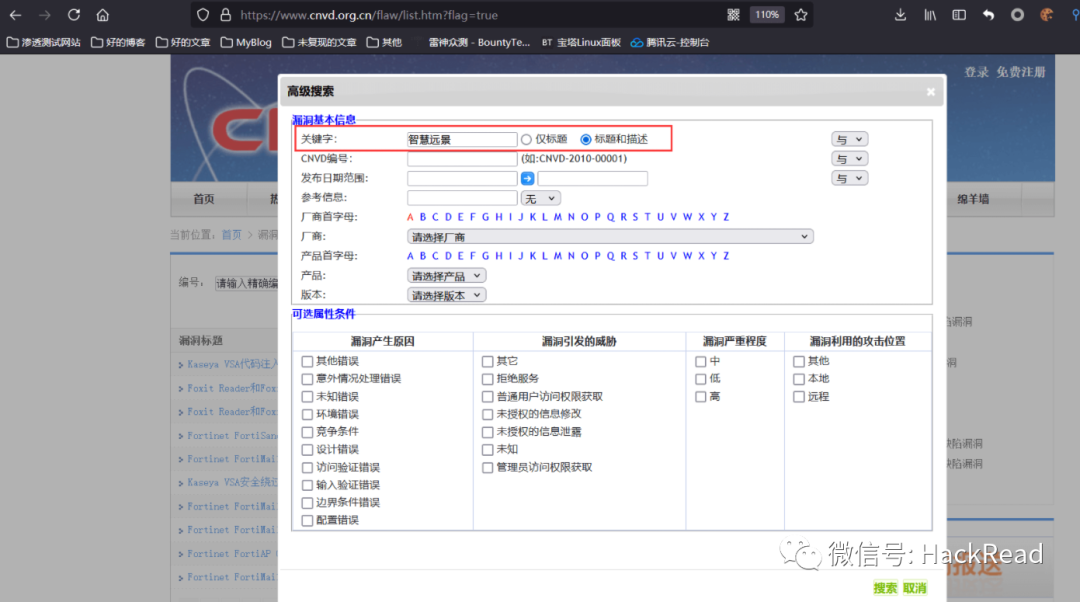Open the 请选择版本 version dropdown
Screen dimensions: 1080x602
pos(446,295)
